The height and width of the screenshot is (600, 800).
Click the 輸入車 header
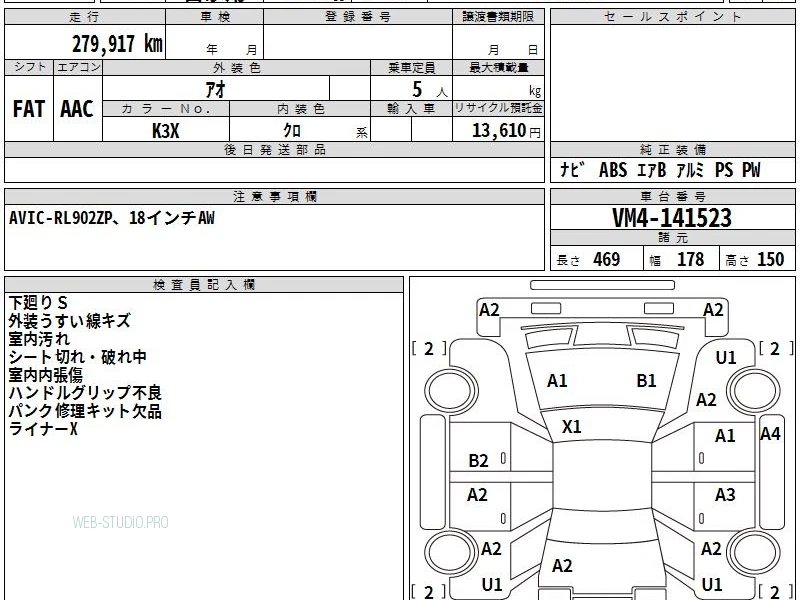pos(411,109)
